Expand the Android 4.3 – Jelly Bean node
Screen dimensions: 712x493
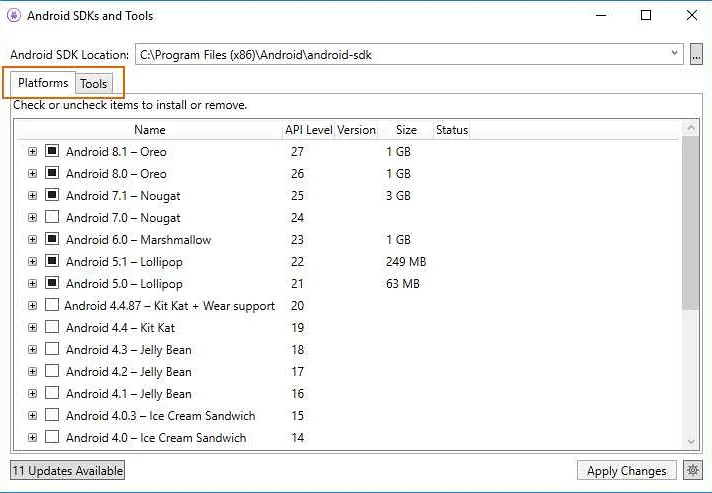tap(32, 350)
